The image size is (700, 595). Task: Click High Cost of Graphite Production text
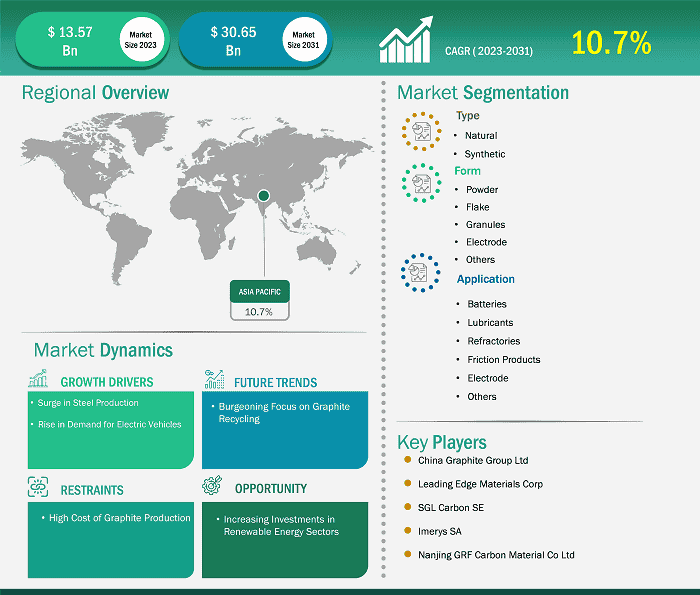tap(120, 518)
